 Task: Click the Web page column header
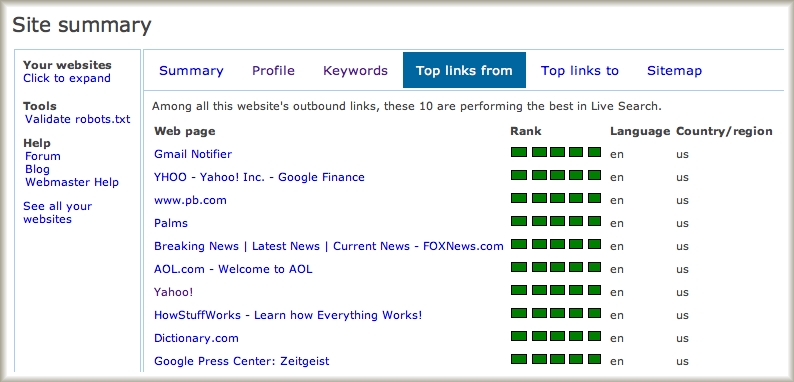pos(185,131)
